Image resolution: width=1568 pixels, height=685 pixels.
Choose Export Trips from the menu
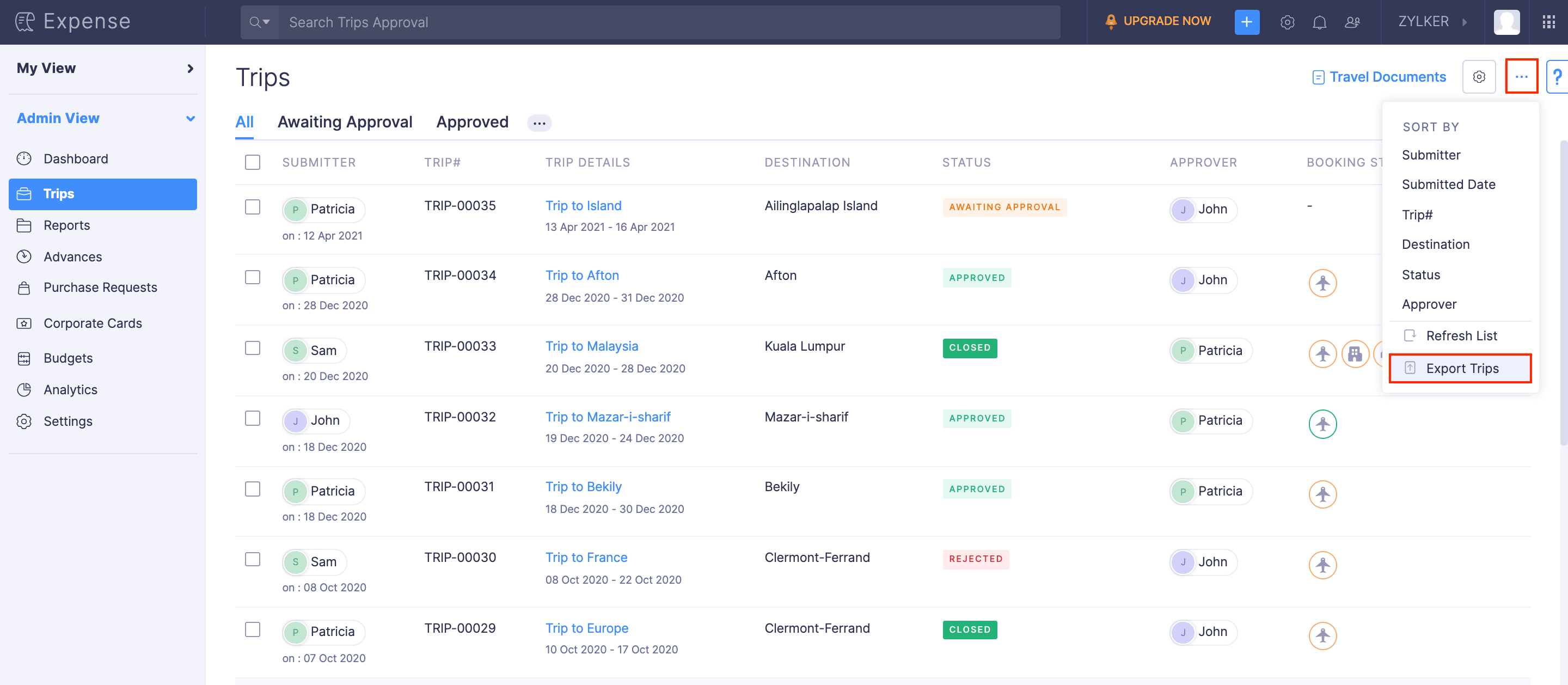tap(1461, 369)
